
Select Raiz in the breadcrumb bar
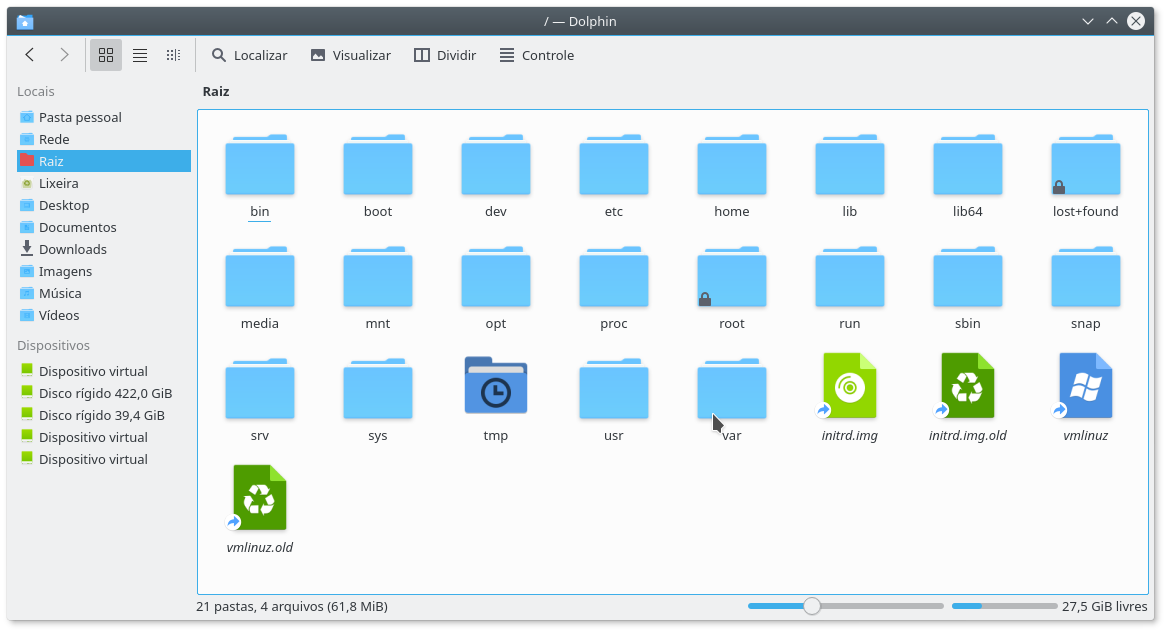click(x=216, y=90)
